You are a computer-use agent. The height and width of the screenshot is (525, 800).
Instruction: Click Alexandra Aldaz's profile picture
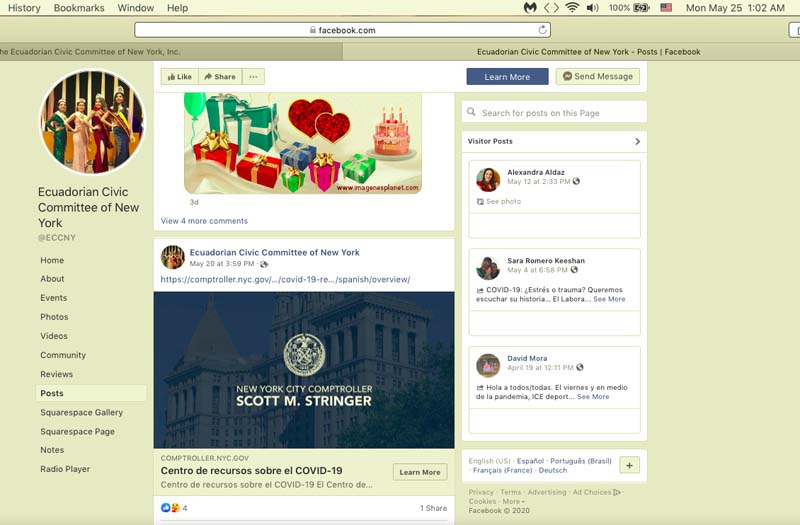pyautogui.click(x=488, y=180)
